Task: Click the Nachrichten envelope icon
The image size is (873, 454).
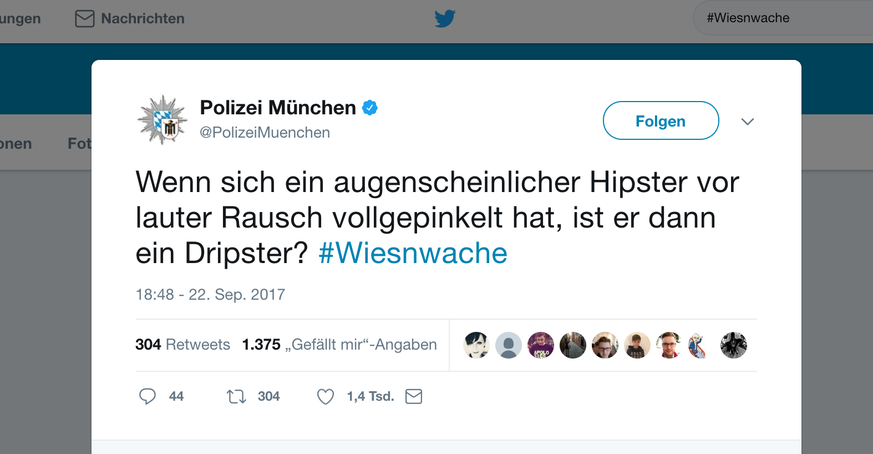Action: (x=85, y=19)
